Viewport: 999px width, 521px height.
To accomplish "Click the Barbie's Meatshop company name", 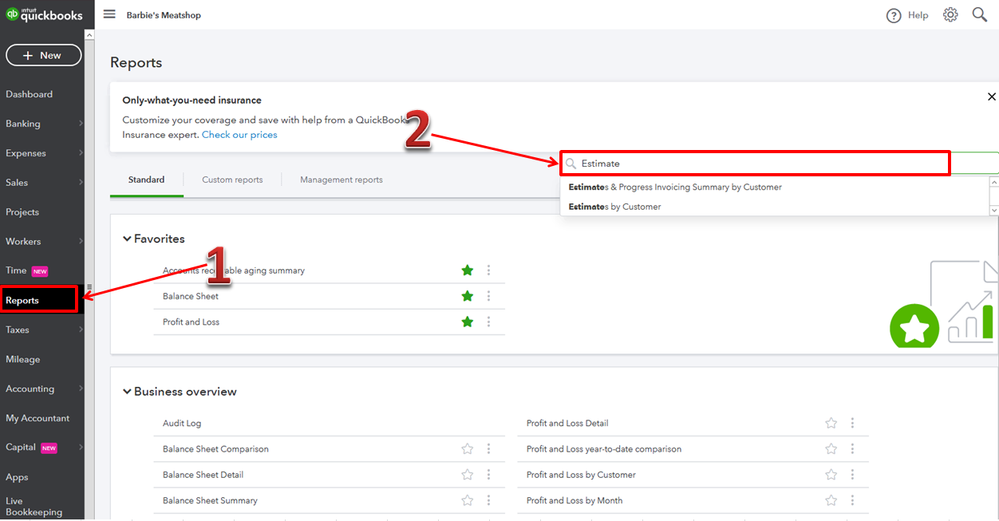I will (164, 15).
